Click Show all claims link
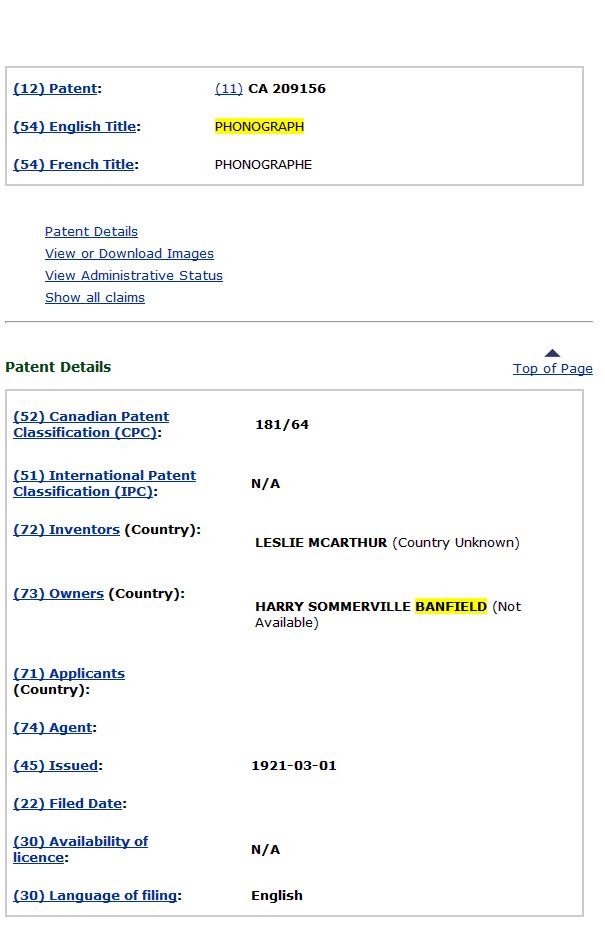The height and width of the screenshot is (926, 605). pos(95,298)
